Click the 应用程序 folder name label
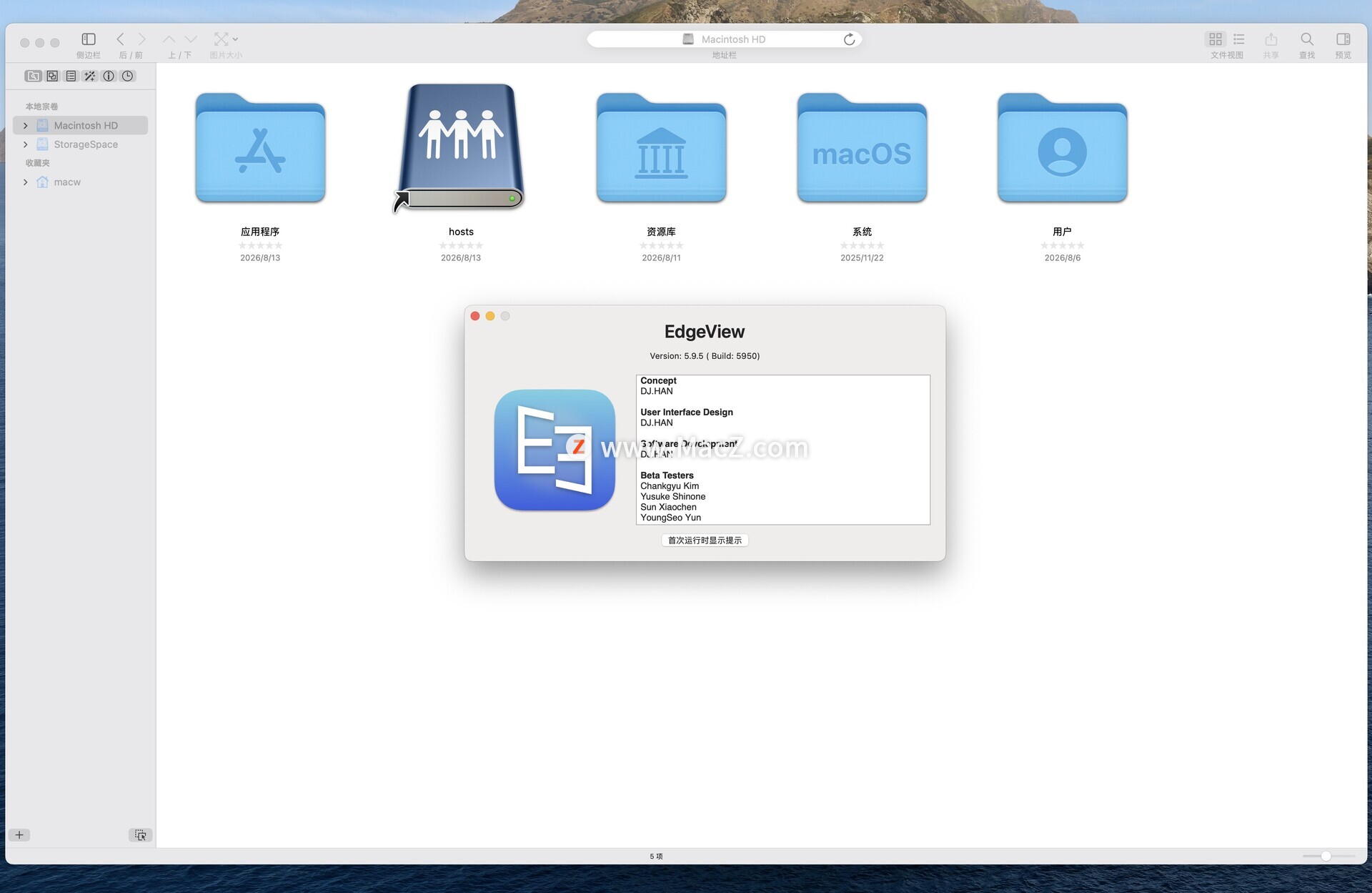The width and height of the screenshot is (1372, 893). (260, 232)
